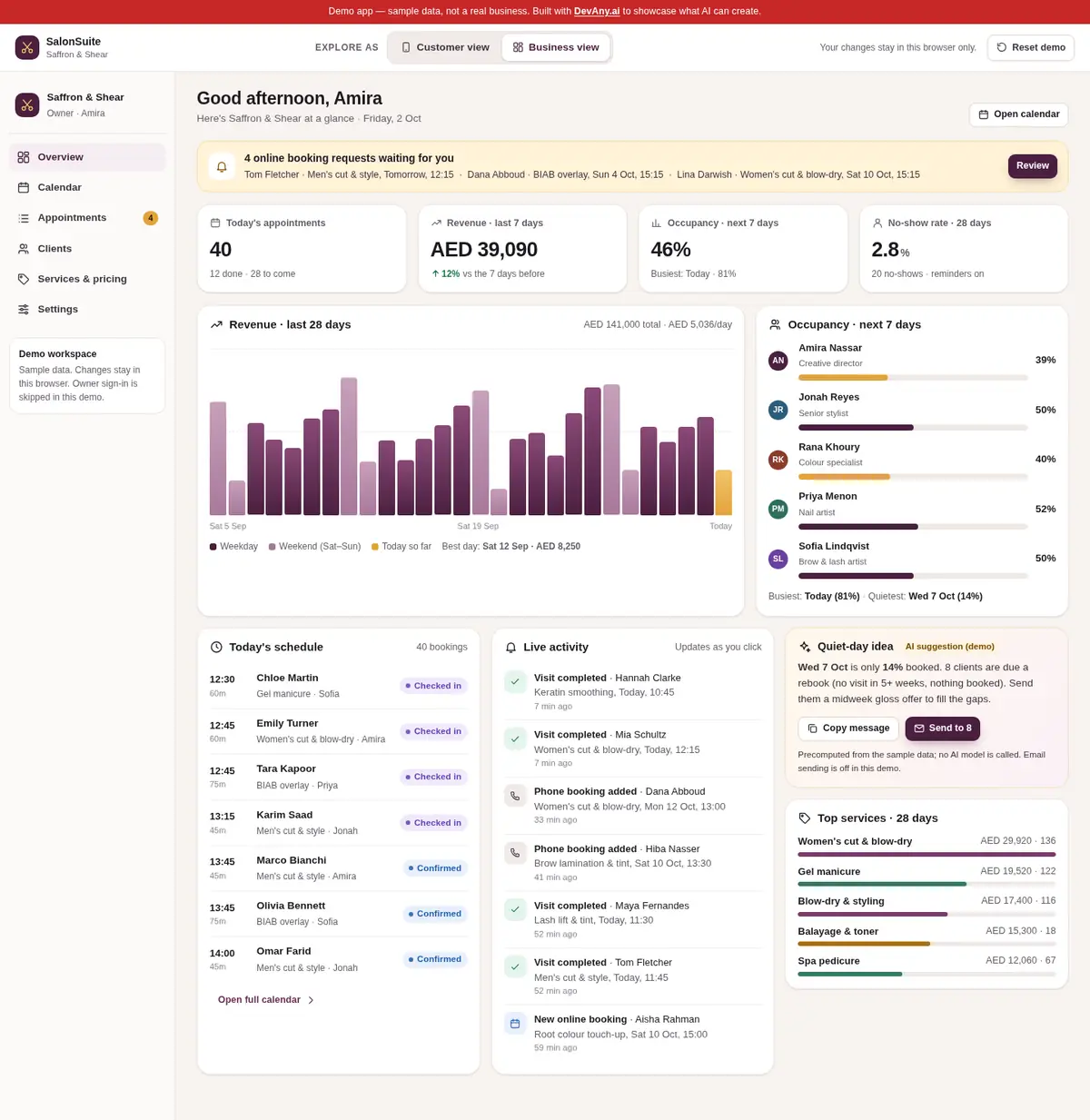Image resolution: width=1090 pixels, height=1120 pixels.
Task: Click the '40 bookings' label in Today's schedule
Action: click(x=441, y=647)
